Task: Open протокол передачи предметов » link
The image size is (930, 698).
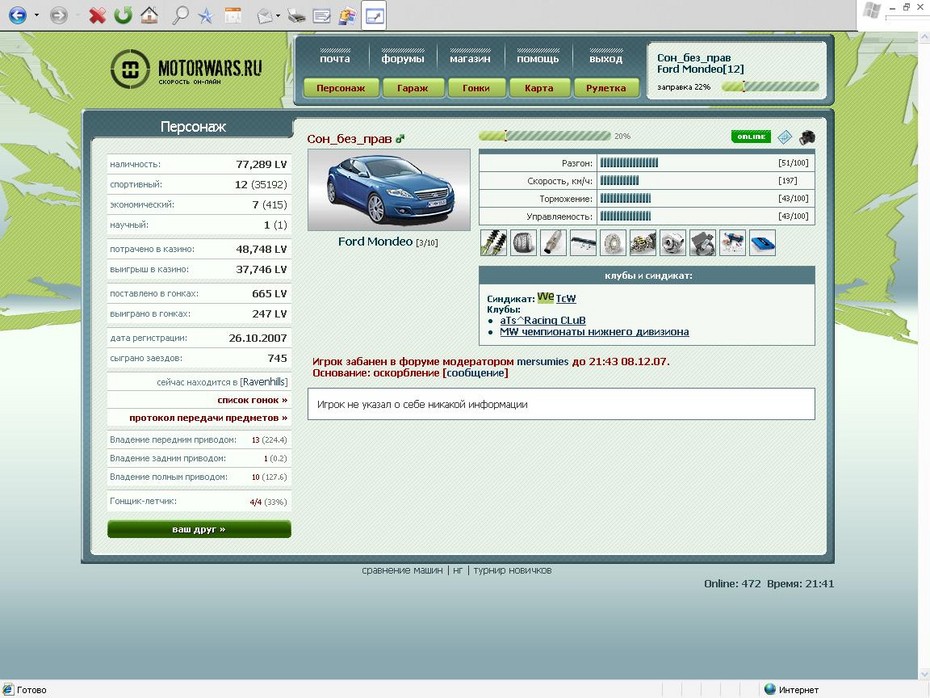Action: pos(208,417)
